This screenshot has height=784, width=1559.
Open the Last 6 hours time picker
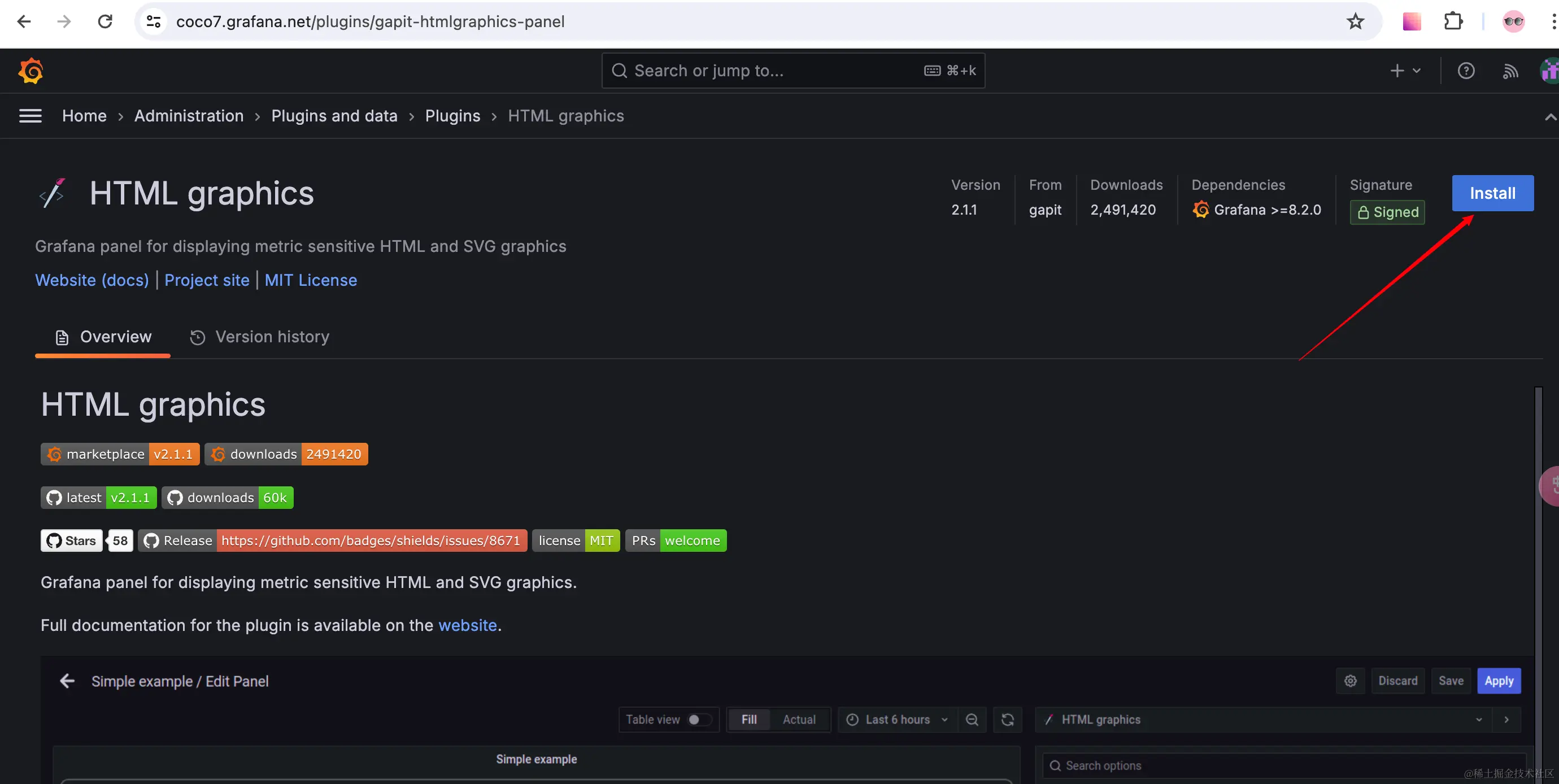(x=898, y=719)
